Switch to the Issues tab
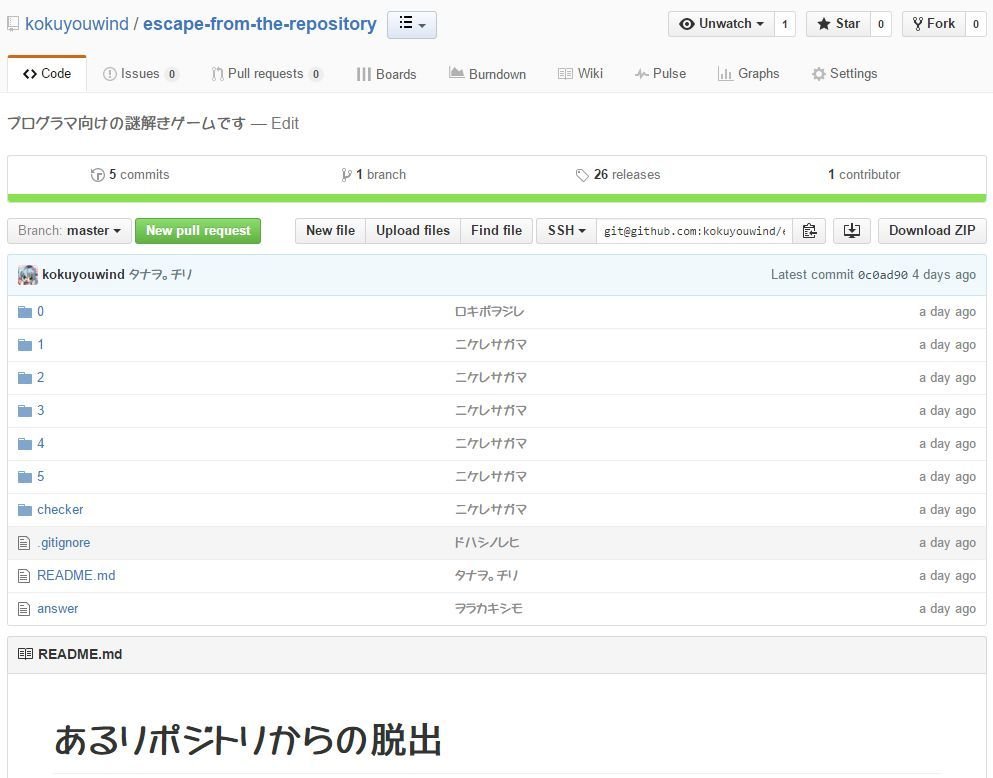 [x=140, y=74]
